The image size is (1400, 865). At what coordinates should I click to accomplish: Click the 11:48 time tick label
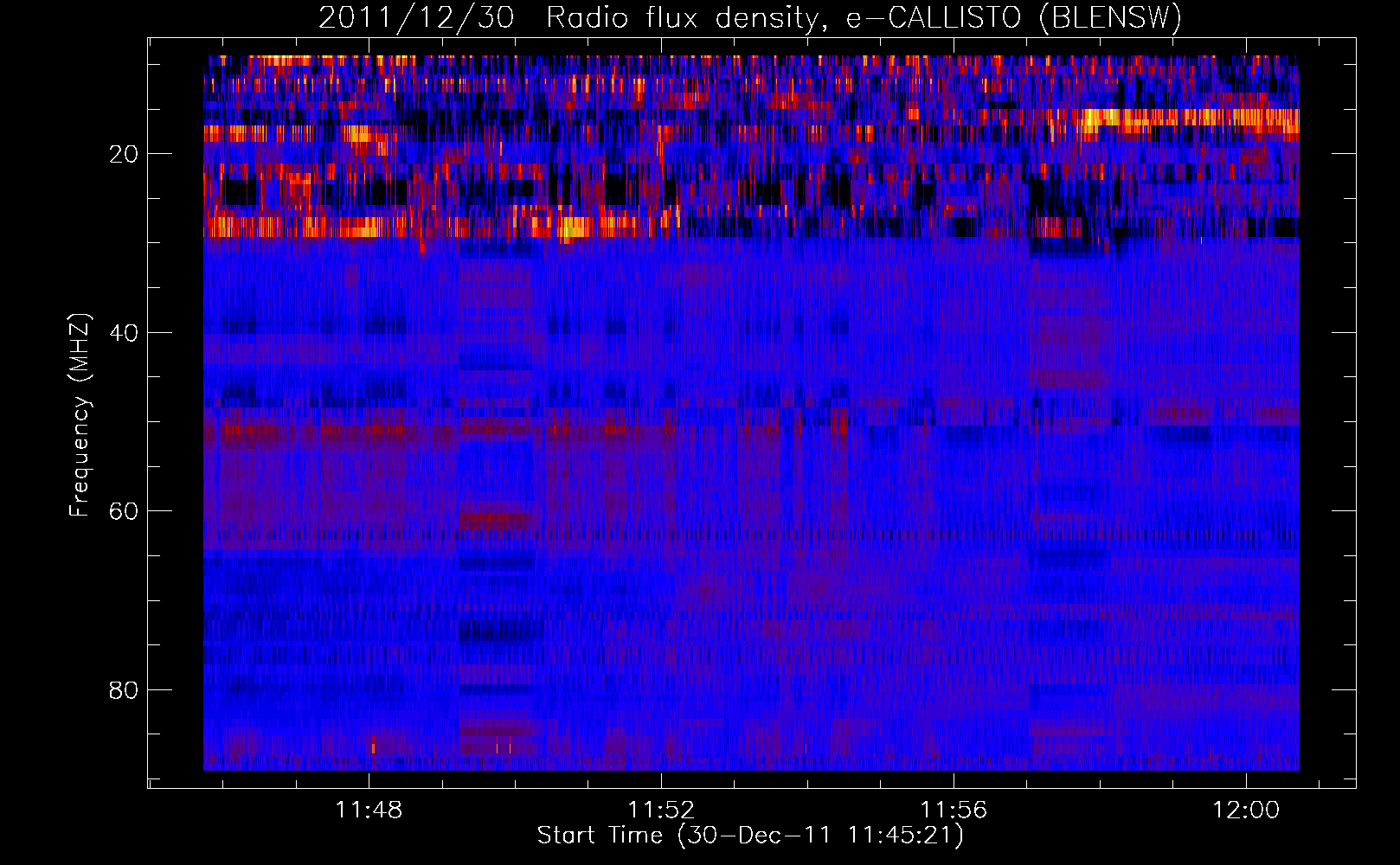(x=369, y=811)
